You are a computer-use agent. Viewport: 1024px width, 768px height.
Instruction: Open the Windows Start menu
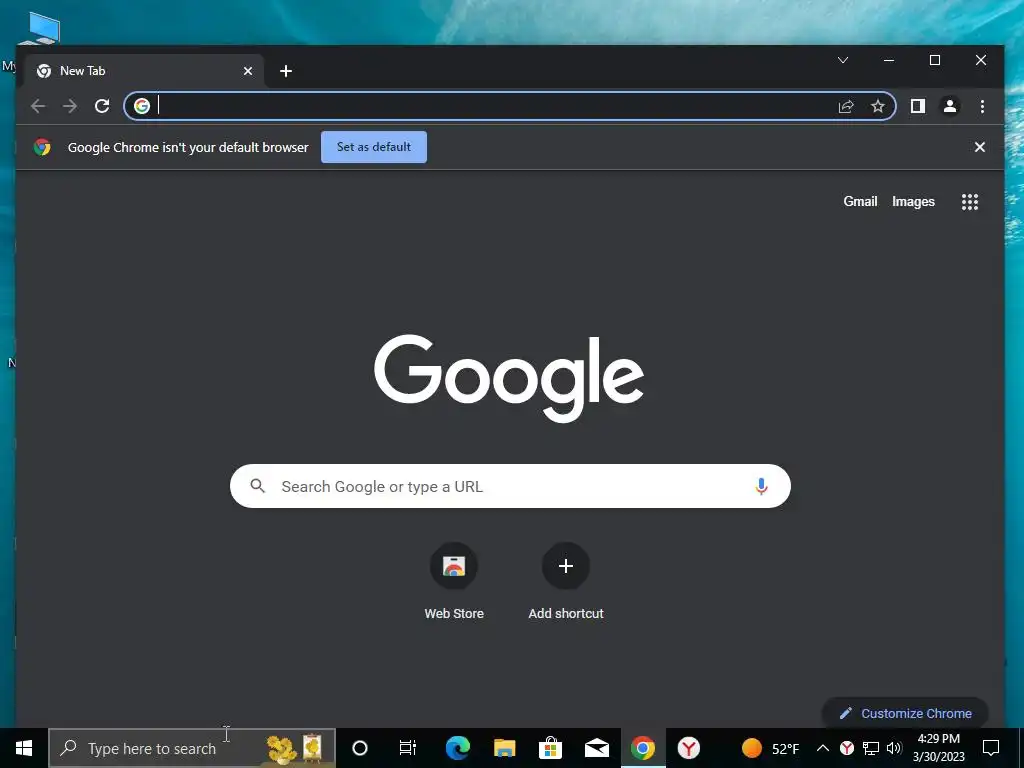24,748
